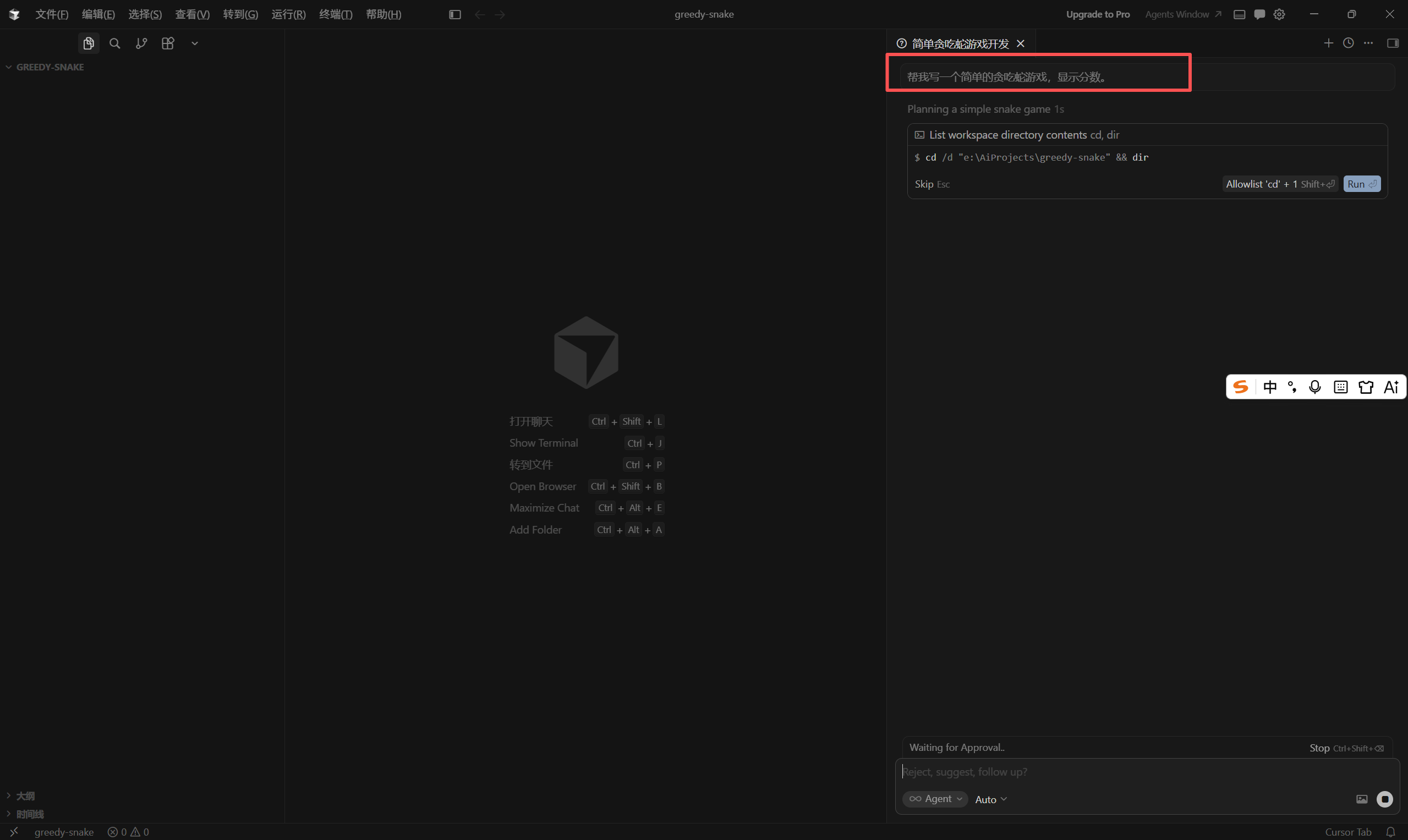1408x840 pixels.
Task: Click Upgrade to Pro link
Action: [1097, 14]
